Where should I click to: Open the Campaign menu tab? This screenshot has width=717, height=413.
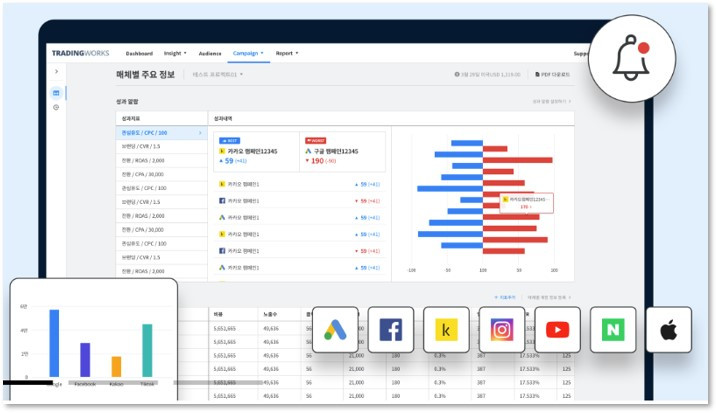248,54
